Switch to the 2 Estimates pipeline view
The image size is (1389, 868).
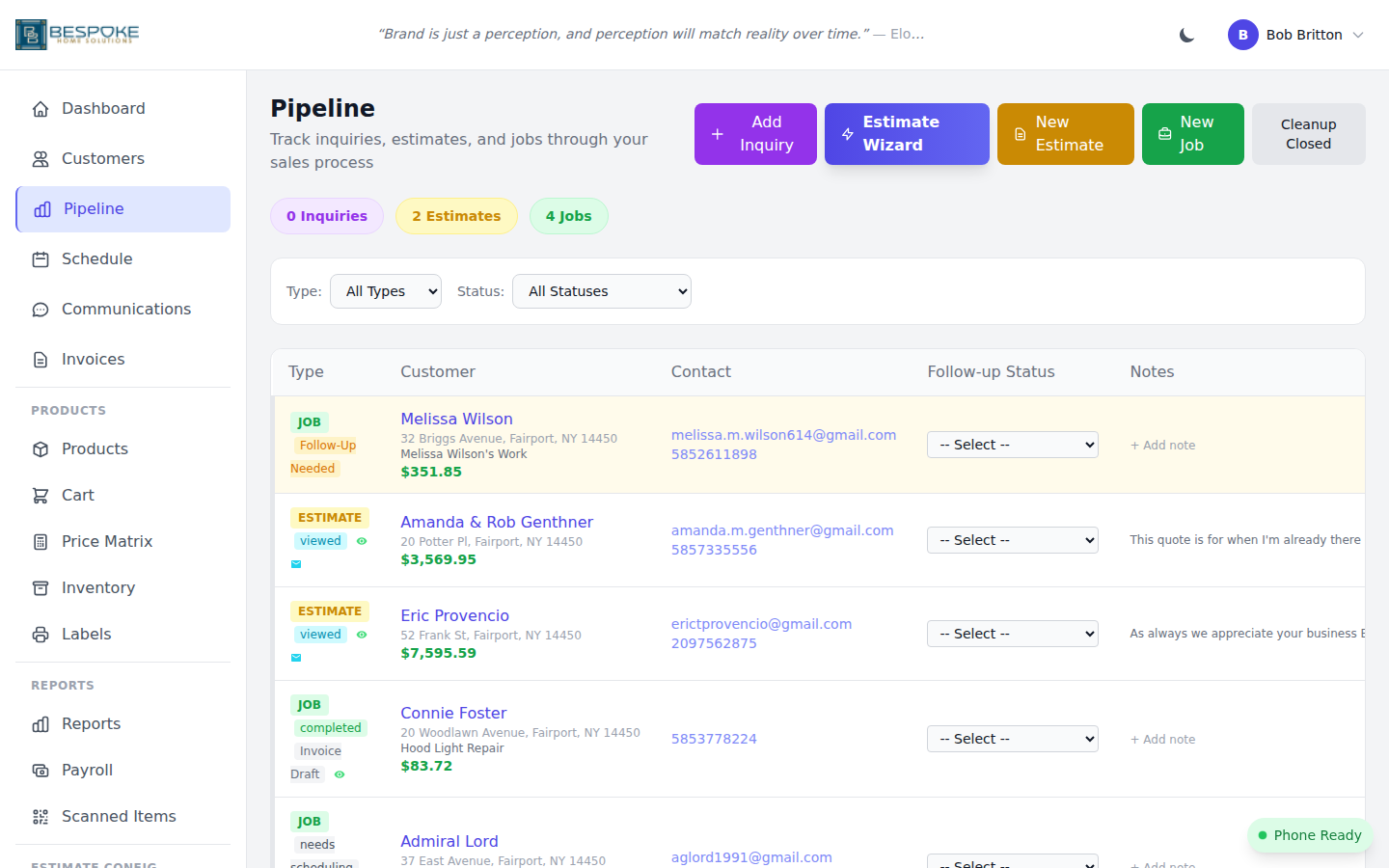[x=456, y=216]
